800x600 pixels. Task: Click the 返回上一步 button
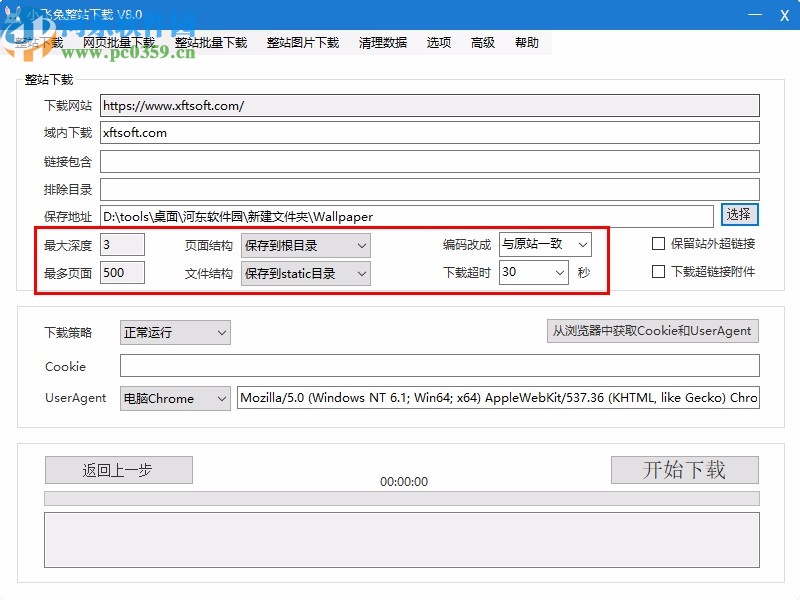[118, 470]
